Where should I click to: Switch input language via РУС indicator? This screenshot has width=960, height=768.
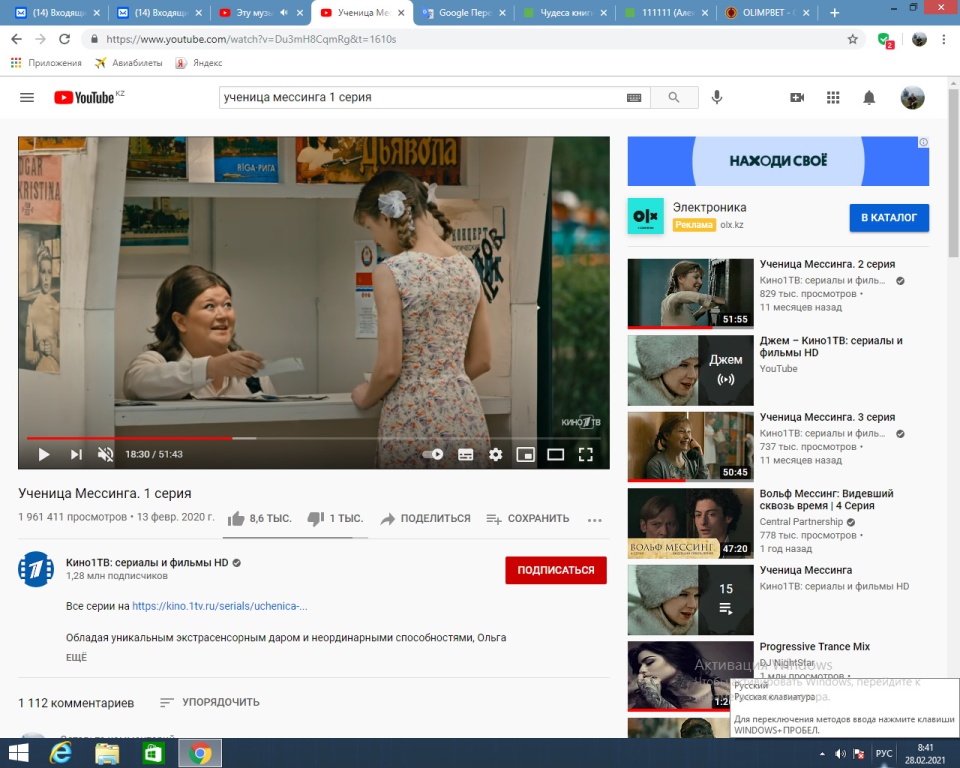tap(883, 753)
